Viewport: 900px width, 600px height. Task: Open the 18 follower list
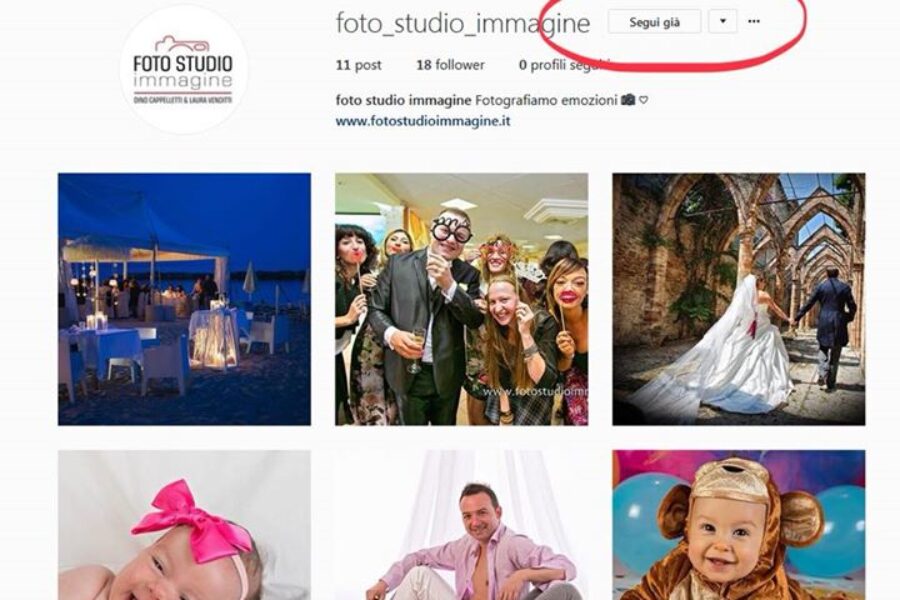coord(451,65)
